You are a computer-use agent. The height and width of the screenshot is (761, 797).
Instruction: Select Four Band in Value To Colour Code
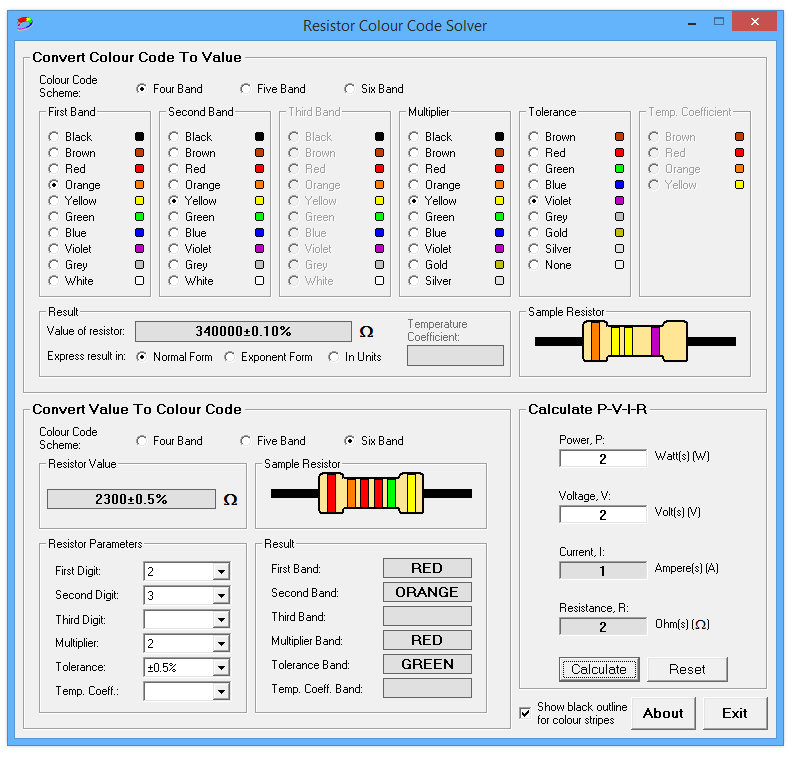tap(169, 441)
